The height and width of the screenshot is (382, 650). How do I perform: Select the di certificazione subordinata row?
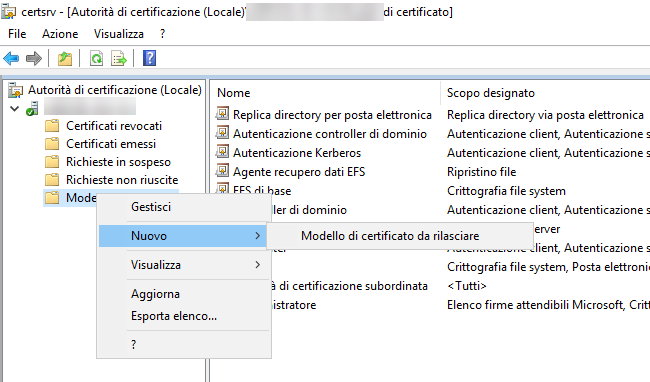pos(350,286)
